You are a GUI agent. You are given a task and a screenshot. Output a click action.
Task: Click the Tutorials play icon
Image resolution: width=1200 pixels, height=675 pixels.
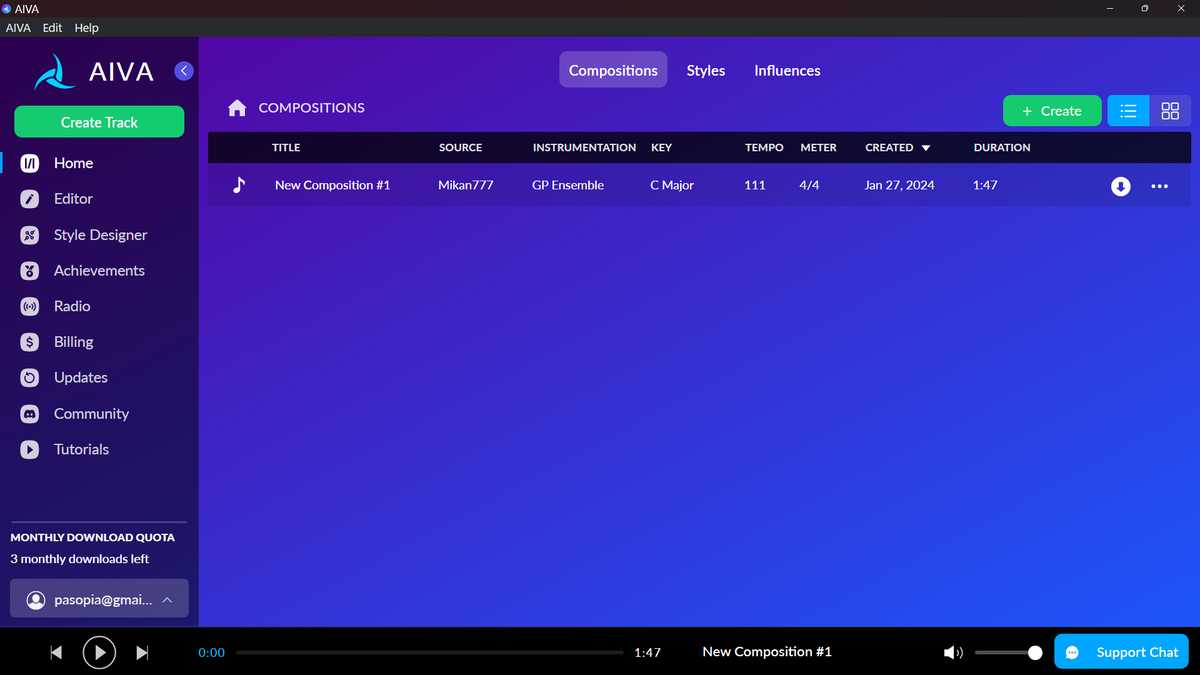(30, 450)
